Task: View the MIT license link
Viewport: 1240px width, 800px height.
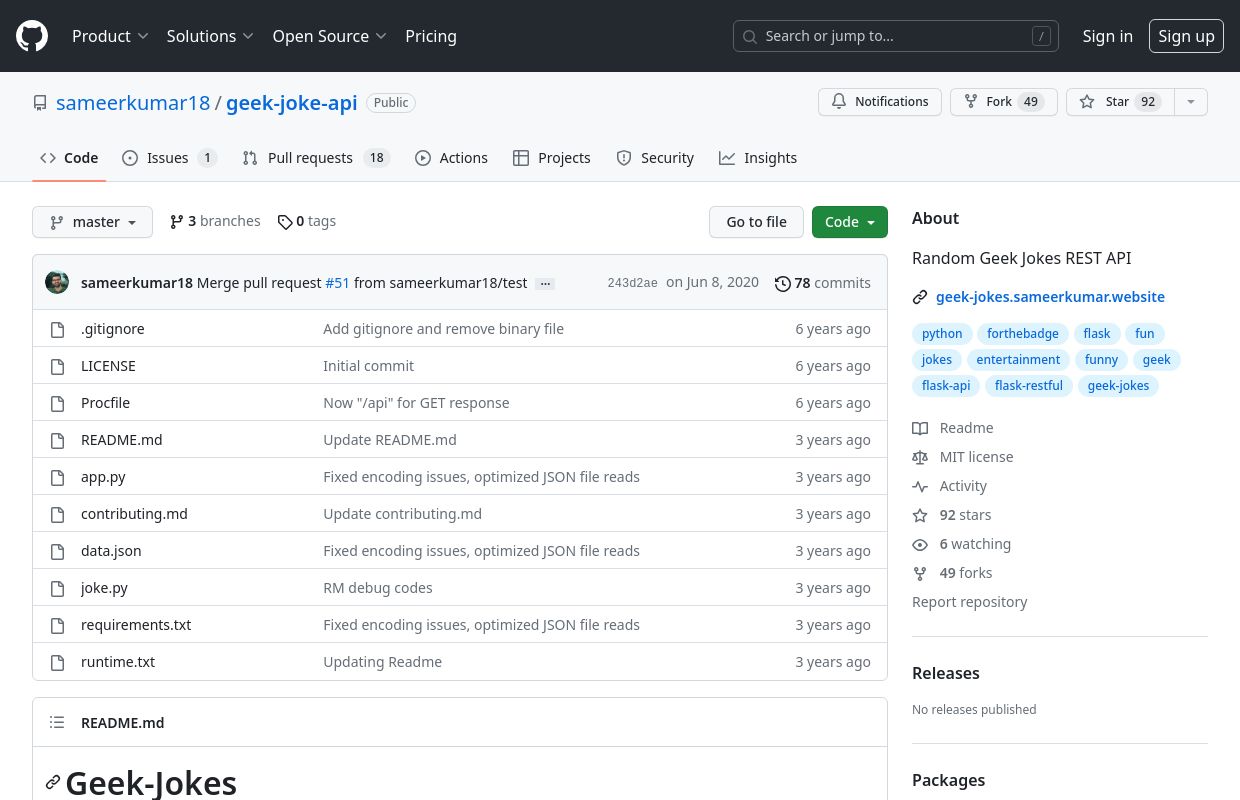Action: click(963, 457)
